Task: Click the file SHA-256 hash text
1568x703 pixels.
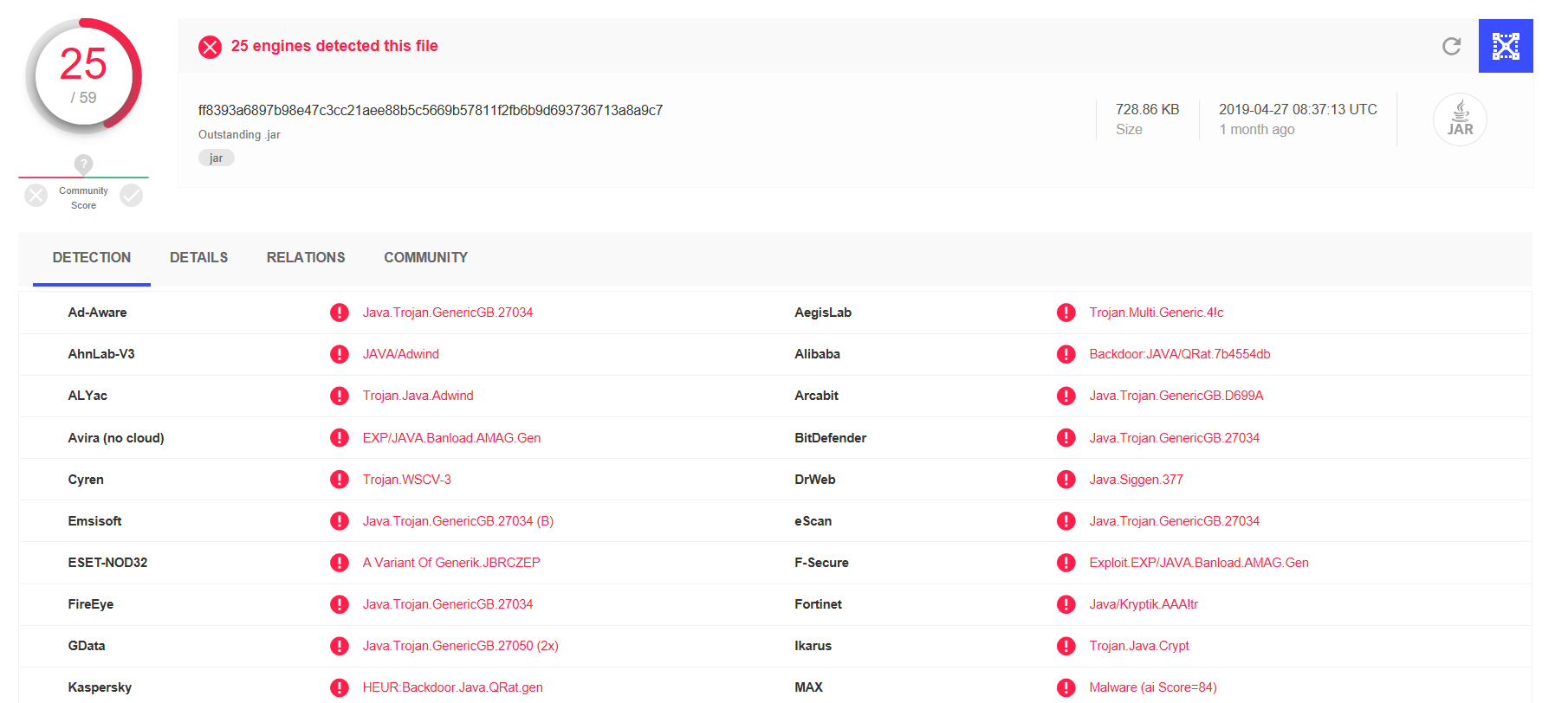Action: [x=431, y=110]
